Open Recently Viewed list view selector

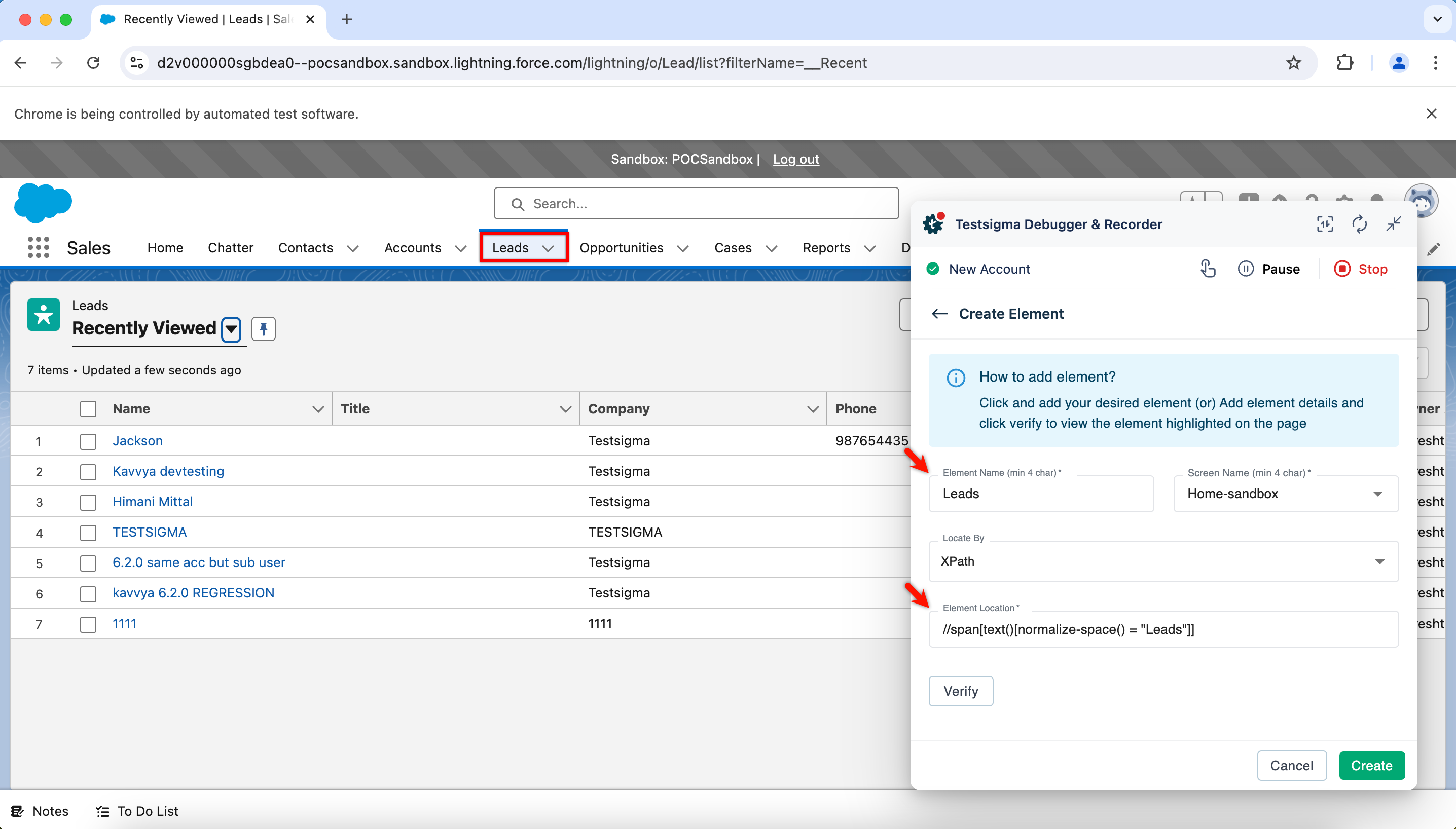click(231, 328)
